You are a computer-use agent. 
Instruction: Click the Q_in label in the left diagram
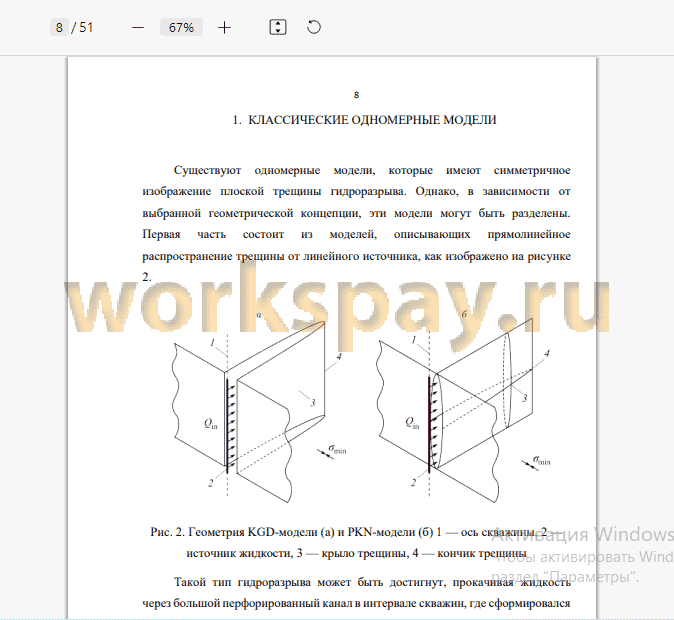click(211, 424)
